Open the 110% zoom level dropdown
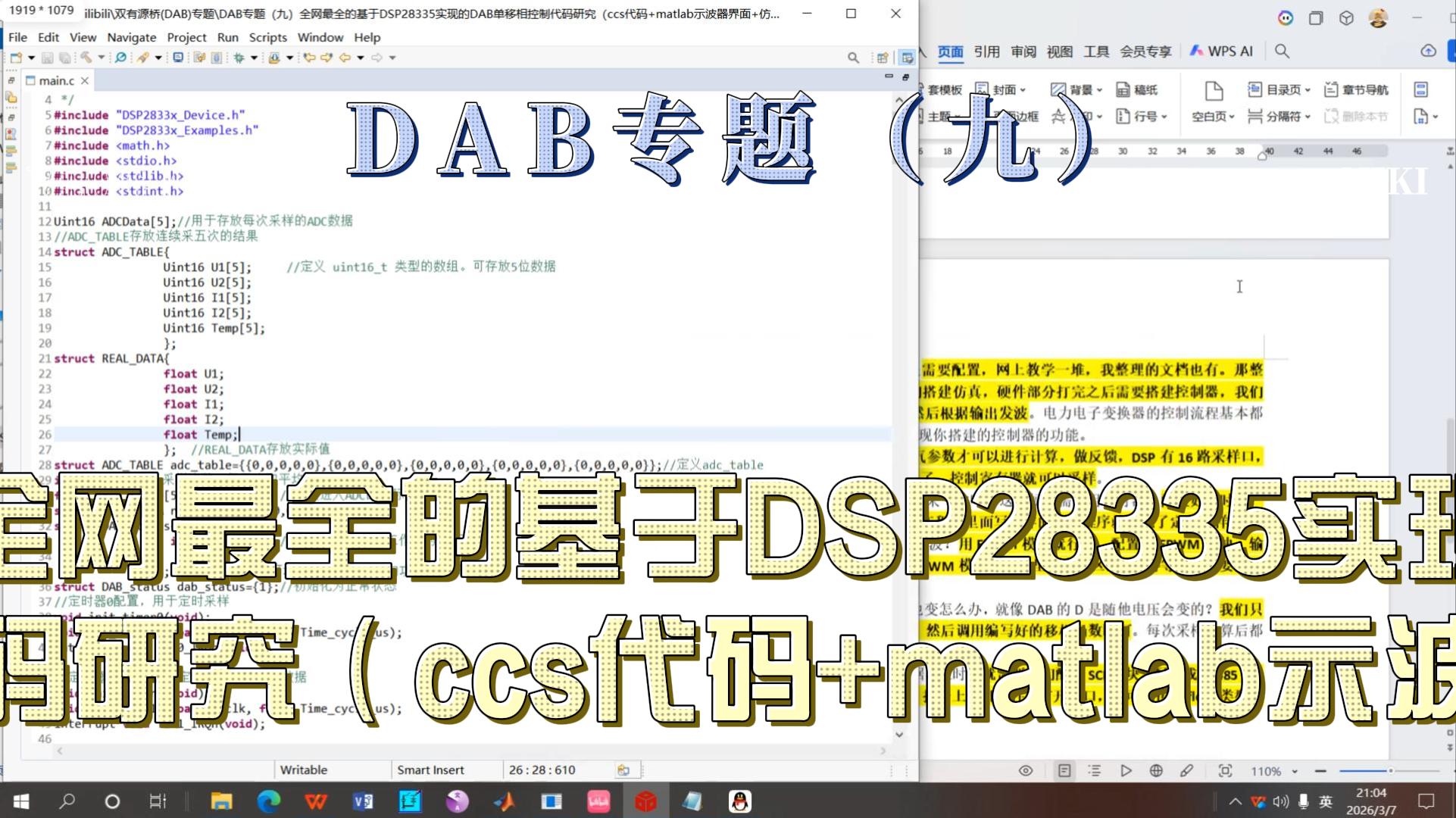The width and height of the screenshot is (1456, 818). point(1295,771)
